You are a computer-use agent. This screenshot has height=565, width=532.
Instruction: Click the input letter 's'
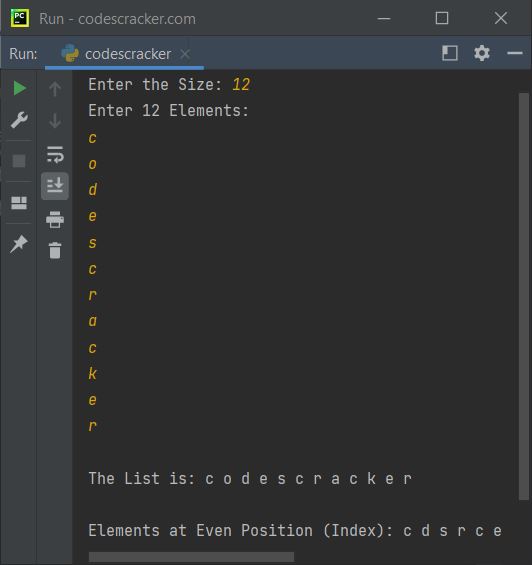[x=93, y=243]
